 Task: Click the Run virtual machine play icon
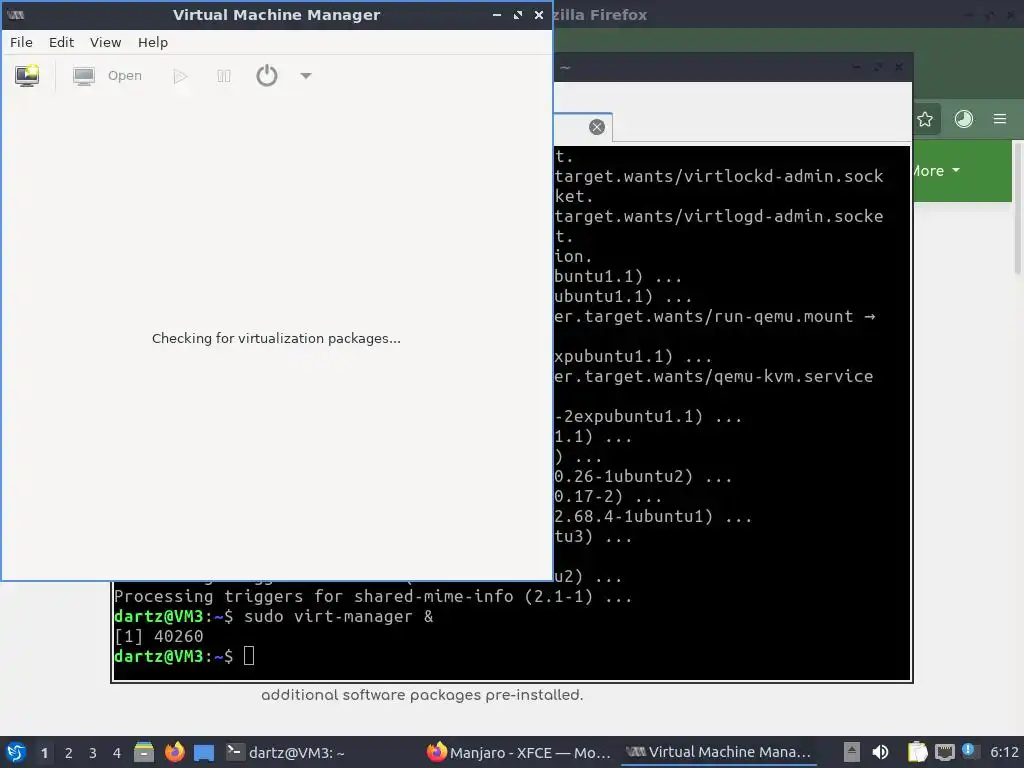click(180, 76)
